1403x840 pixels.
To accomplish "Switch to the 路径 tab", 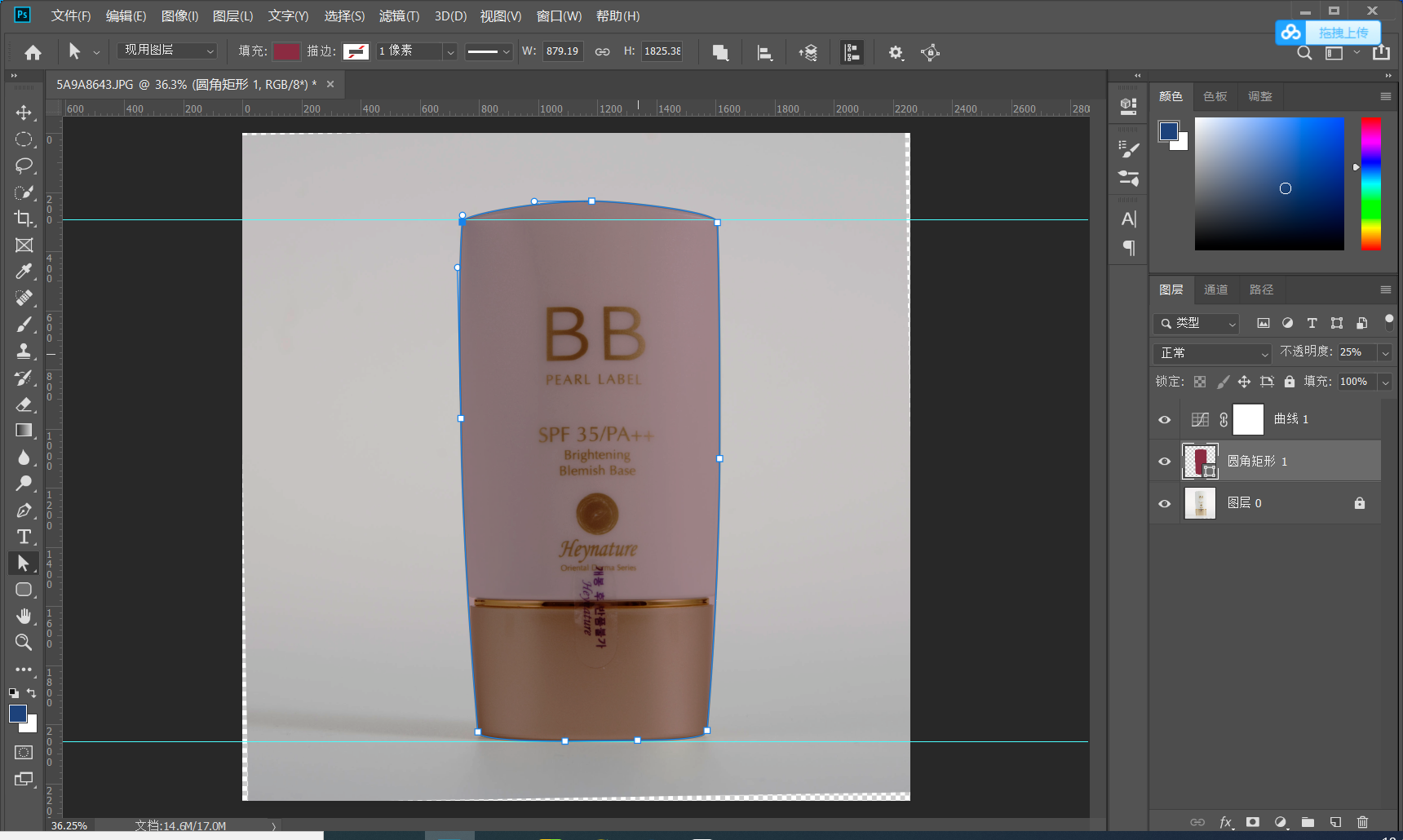I will [1261, 290].
